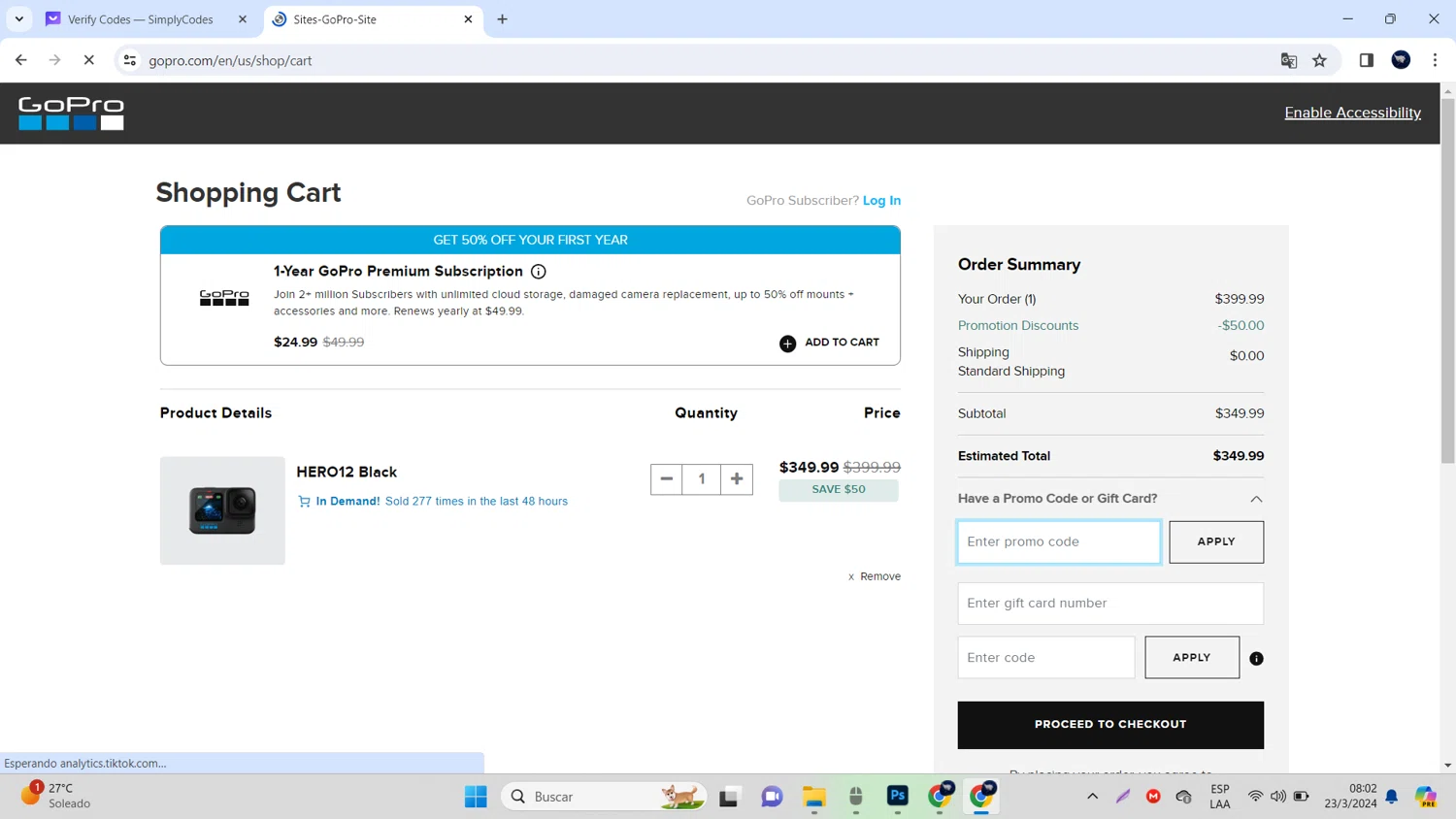This screenshot has width=1456, height=819.
Task: Remove HERO12 Black from cart
Action: click(x=875, y=576)
